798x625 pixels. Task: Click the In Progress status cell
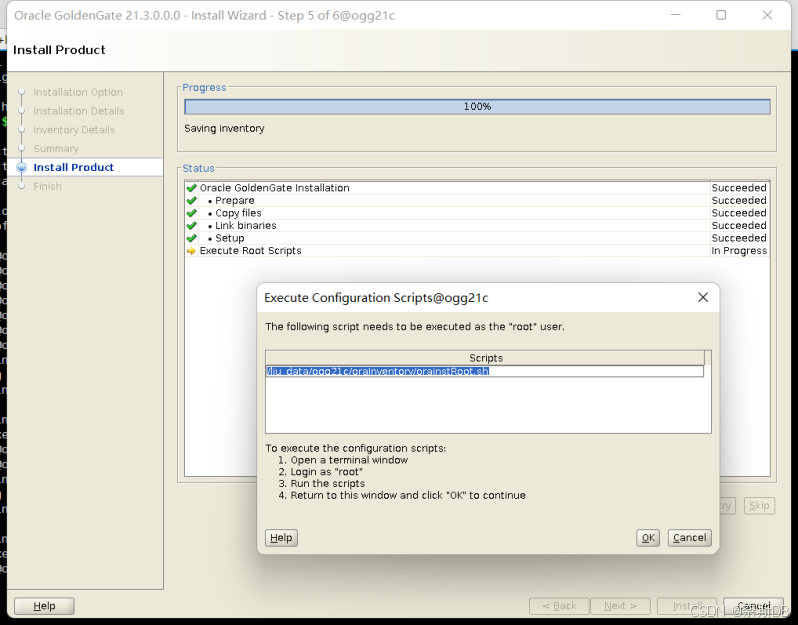[739, 251]
